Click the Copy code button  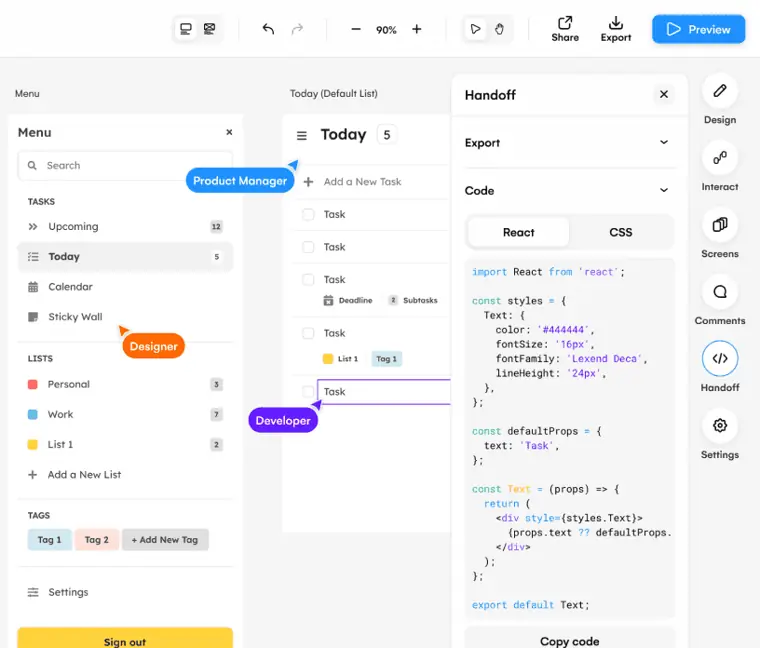[x=570, y=640]
